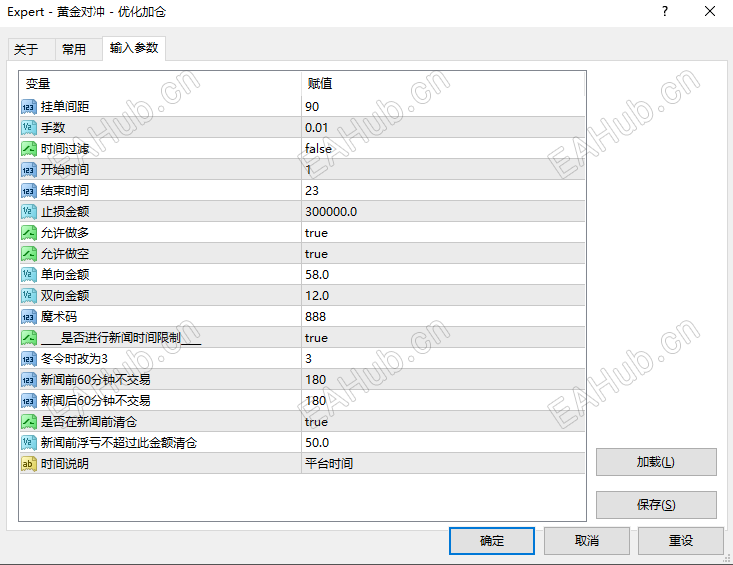Select the 手数 variable name
This screenshot has width=733, height=565.
click(x=53, y=128)
